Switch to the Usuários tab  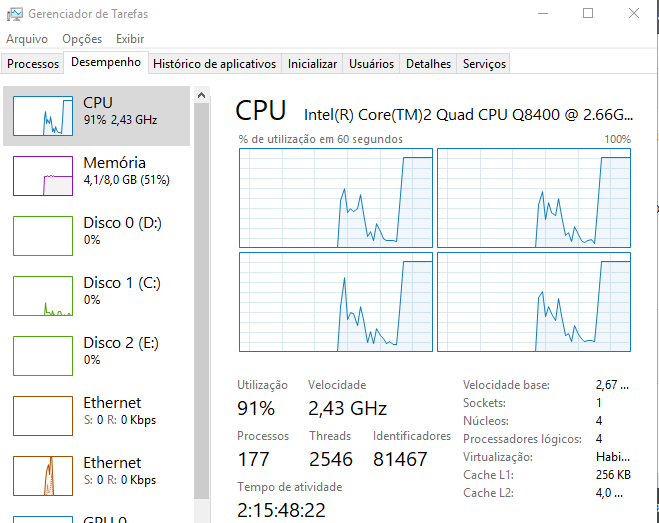(x=371, y=63)
